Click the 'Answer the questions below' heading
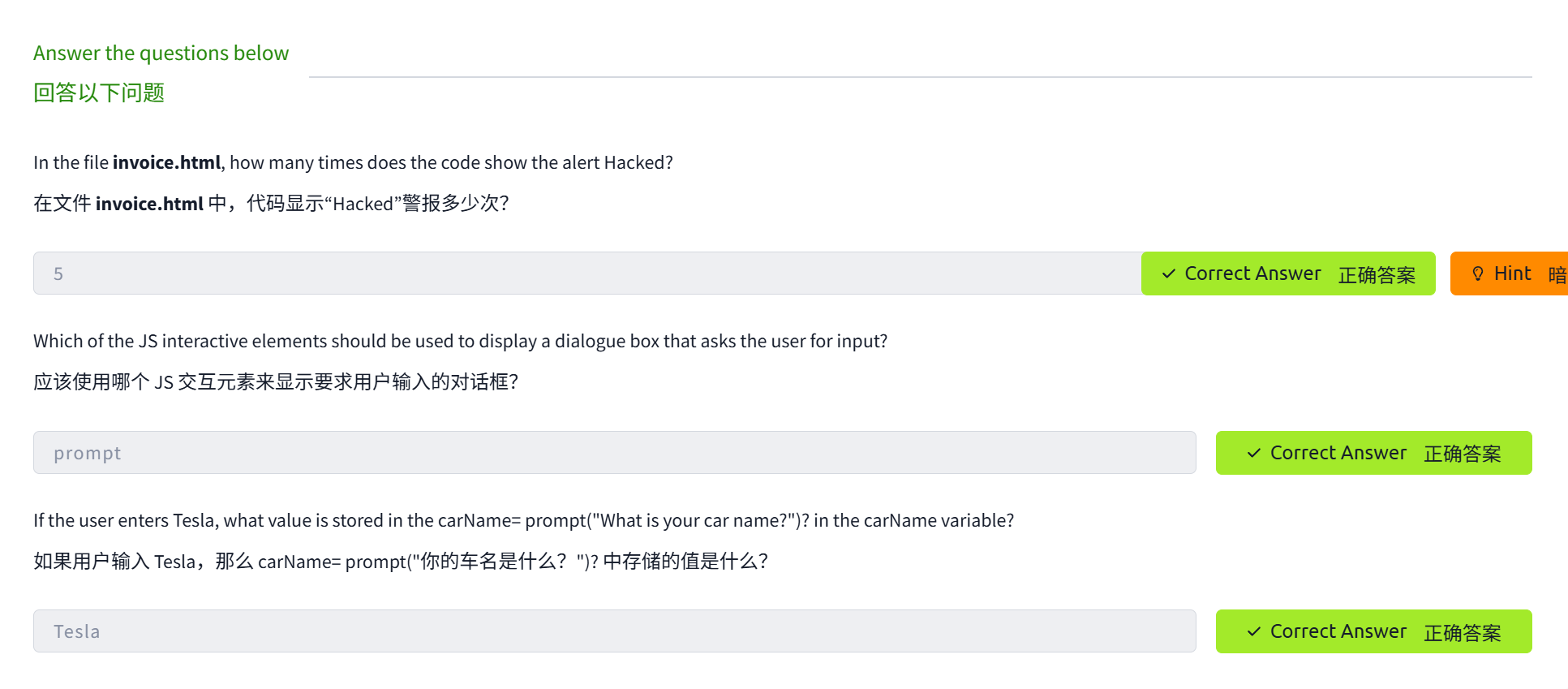 pyautogui.click(x=161, y=53)
